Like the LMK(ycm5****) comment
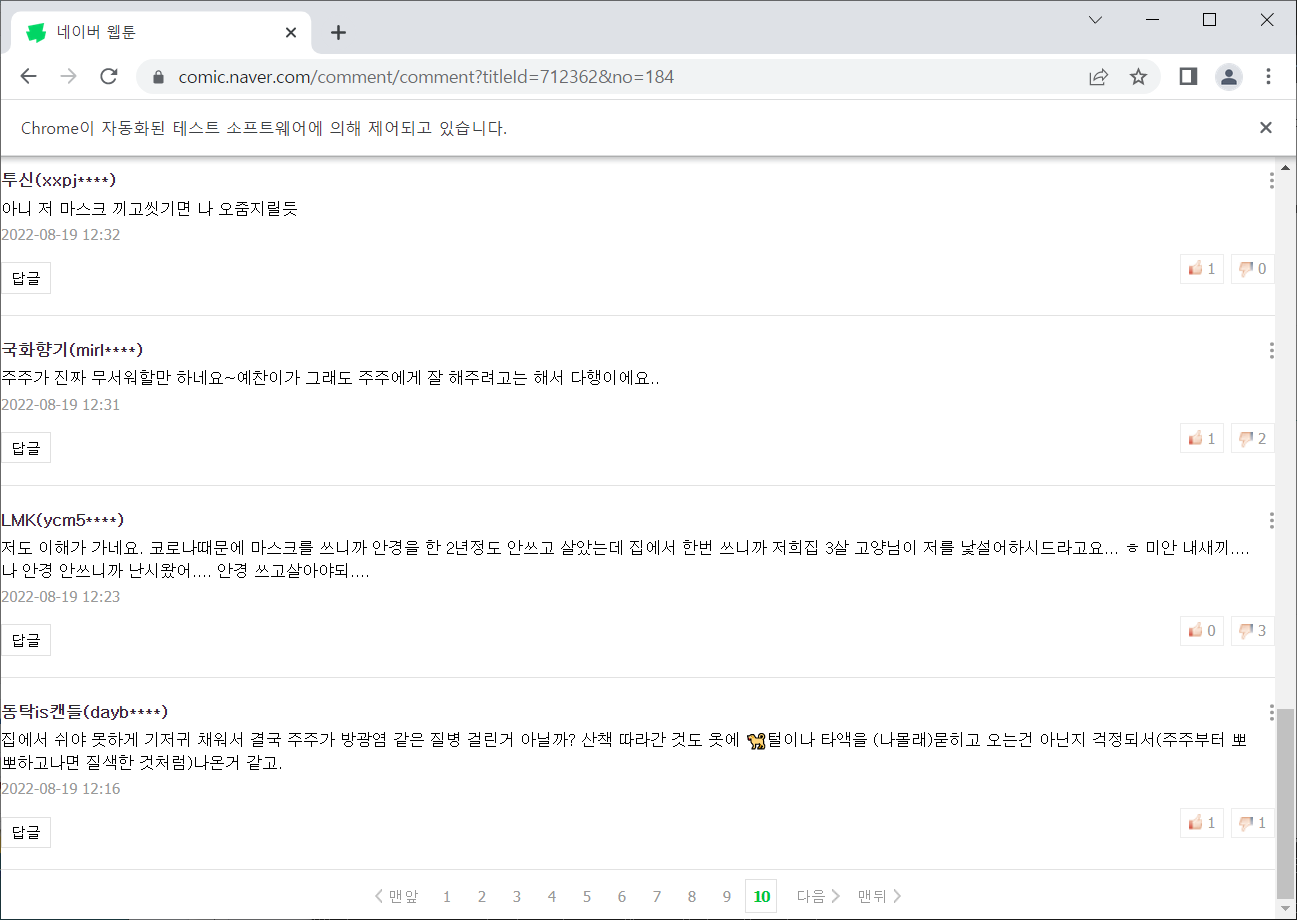This screenshot has width=1297, height=920. click(x=1202, y=630)
